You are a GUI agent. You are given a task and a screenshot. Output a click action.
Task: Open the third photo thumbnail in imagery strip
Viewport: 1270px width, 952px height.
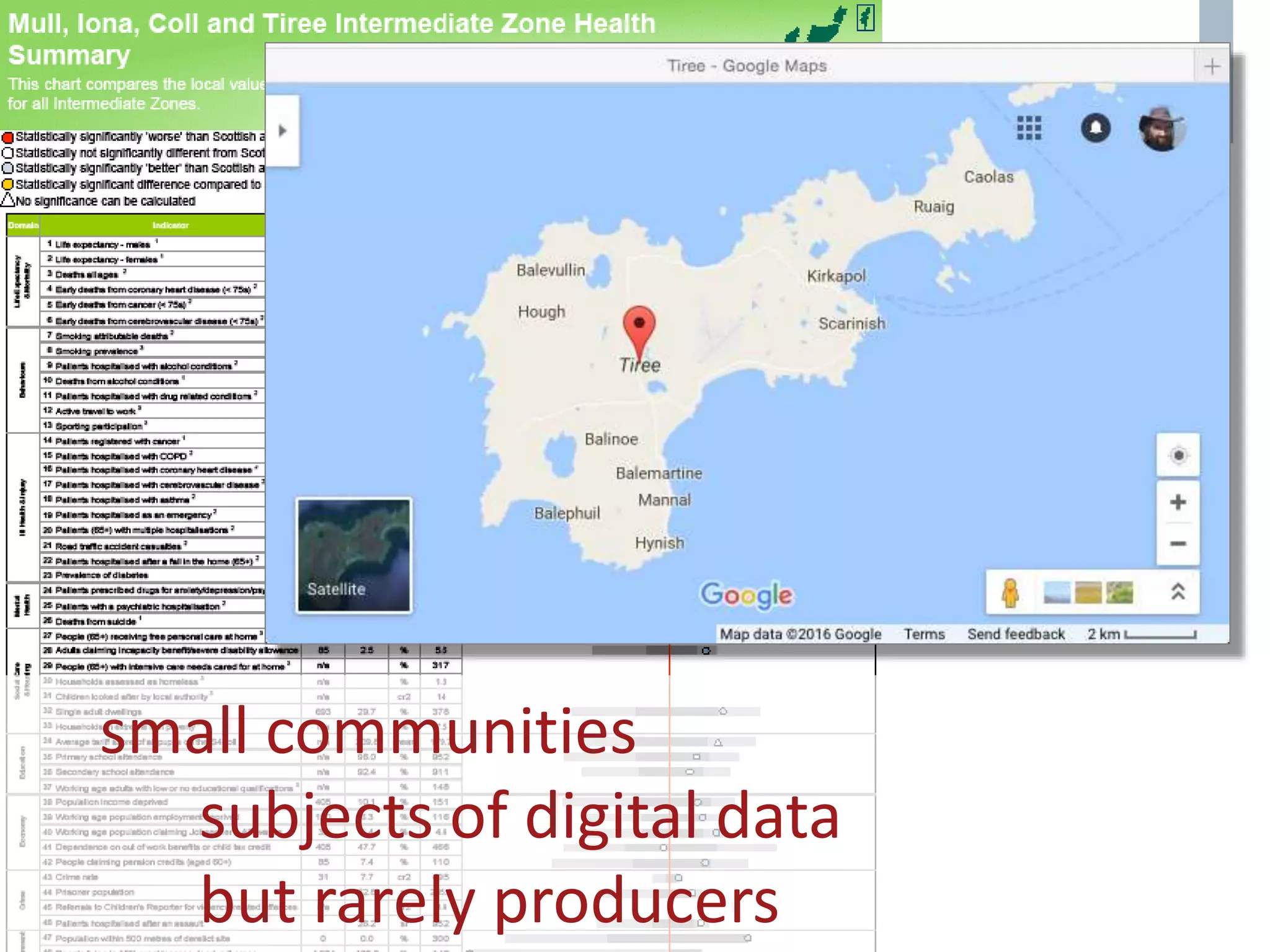pos(1119,593)
